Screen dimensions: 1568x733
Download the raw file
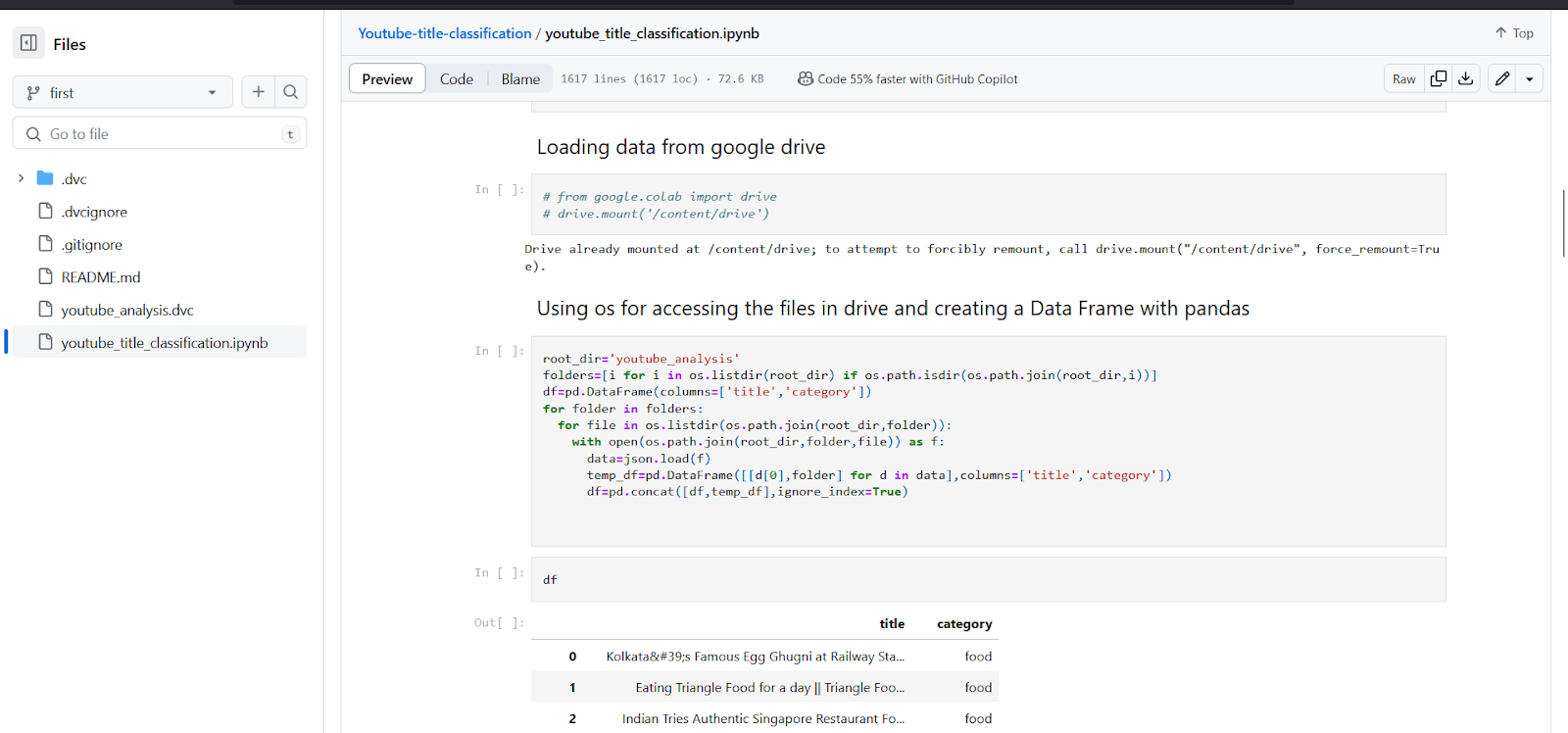coord(1465,78)
